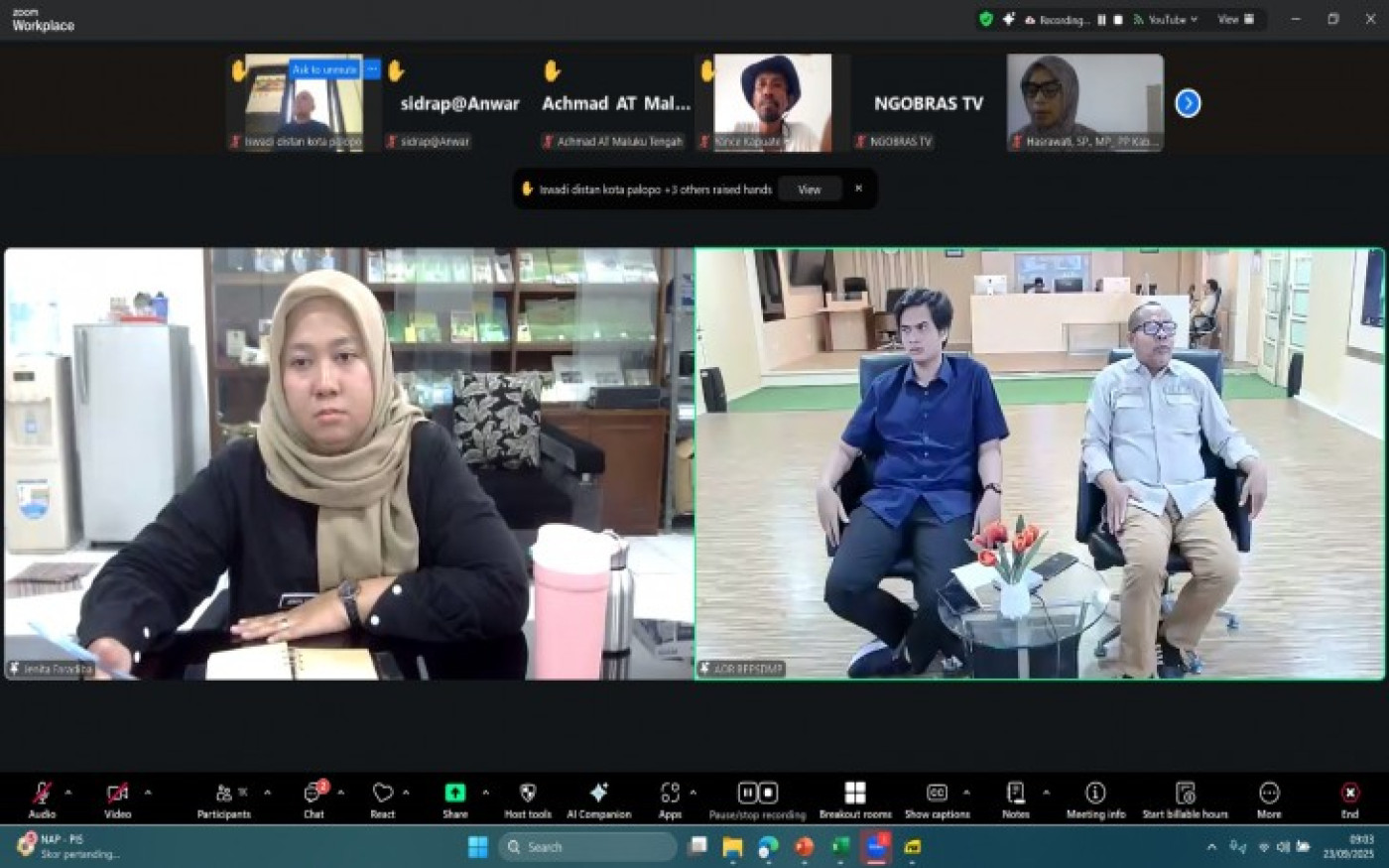Pause or stop the recording
The width and height of the screenshot is (1389, 868).
[757, 799]
